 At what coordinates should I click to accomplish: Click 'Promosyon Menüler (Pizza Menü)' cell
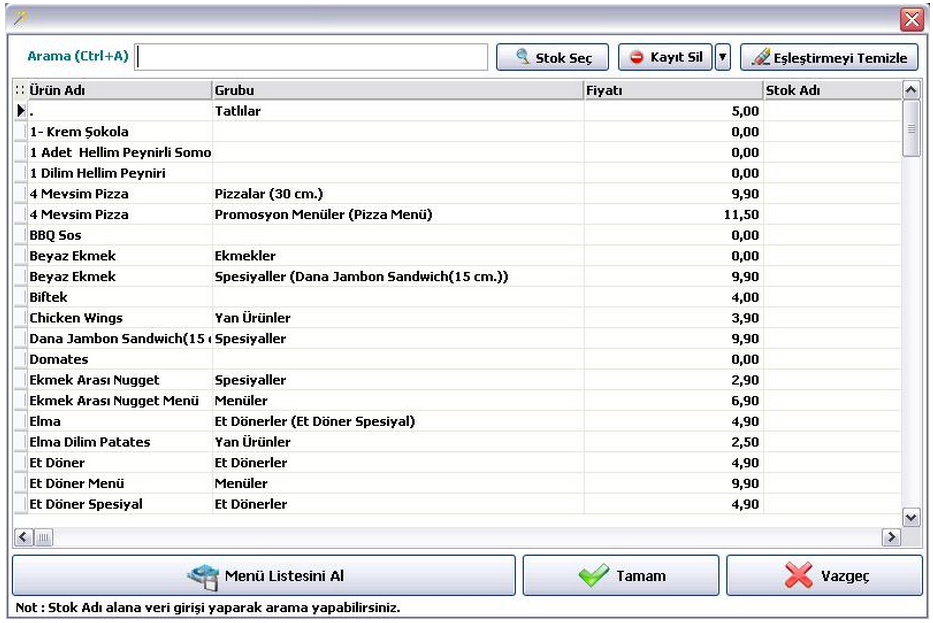click(x=398, y=214)
